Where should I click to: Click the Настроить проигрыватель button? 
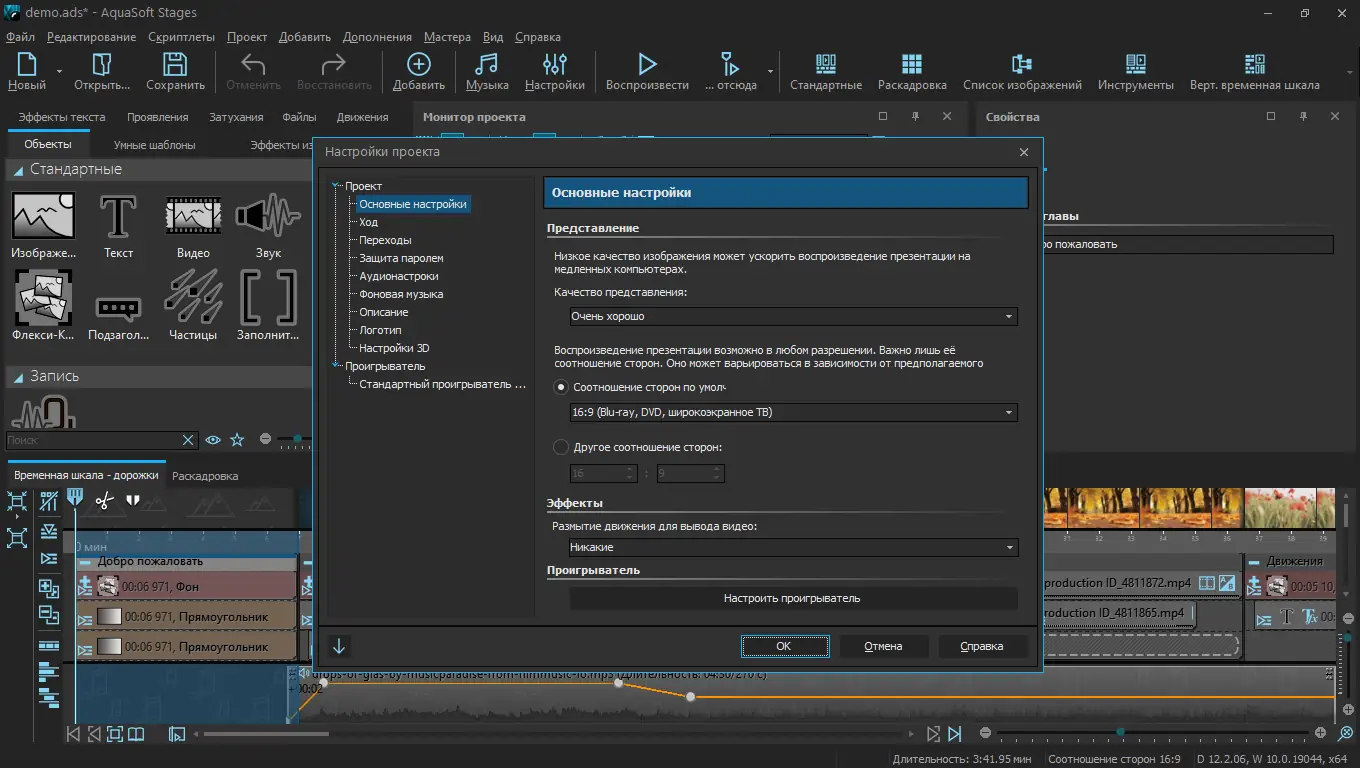coord(792,599)
